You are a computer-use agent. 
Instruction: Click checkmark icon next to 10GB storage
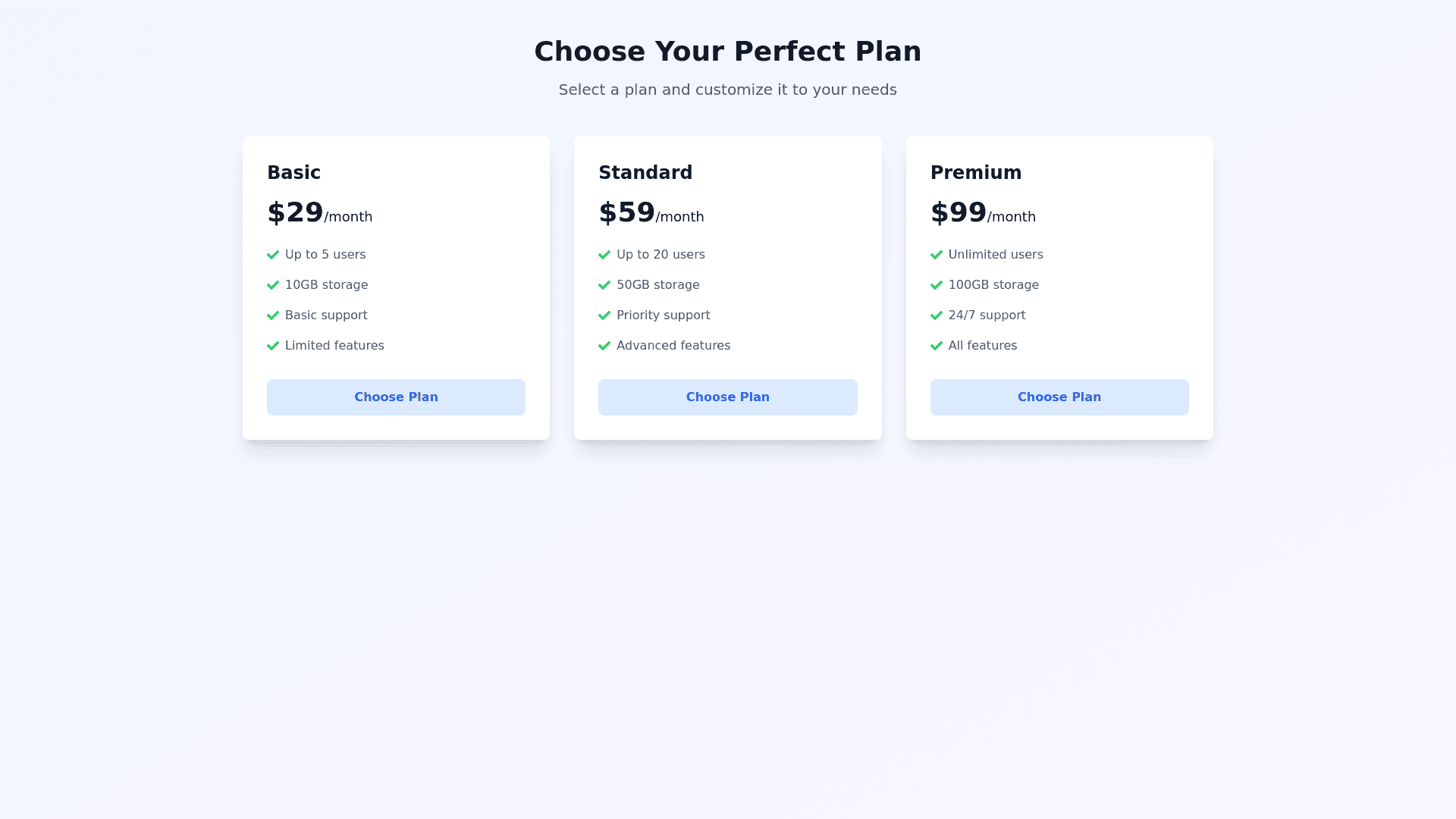[273, 285]
